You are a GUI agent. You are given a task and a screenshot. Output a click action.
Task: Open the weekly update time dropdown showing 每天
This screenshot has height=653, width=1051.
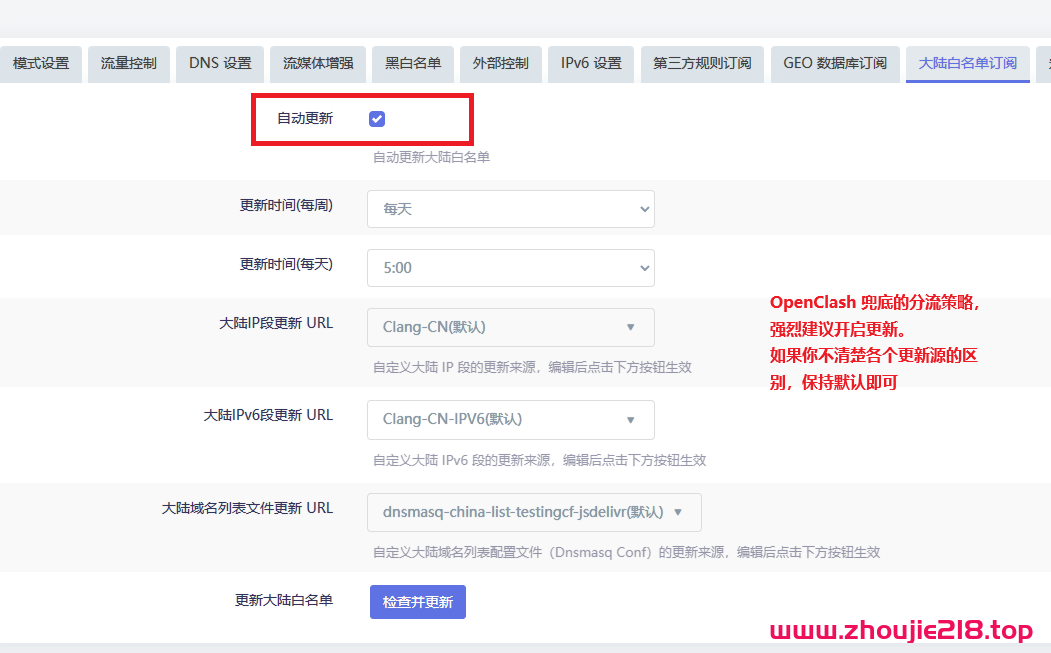coord(510,208)
